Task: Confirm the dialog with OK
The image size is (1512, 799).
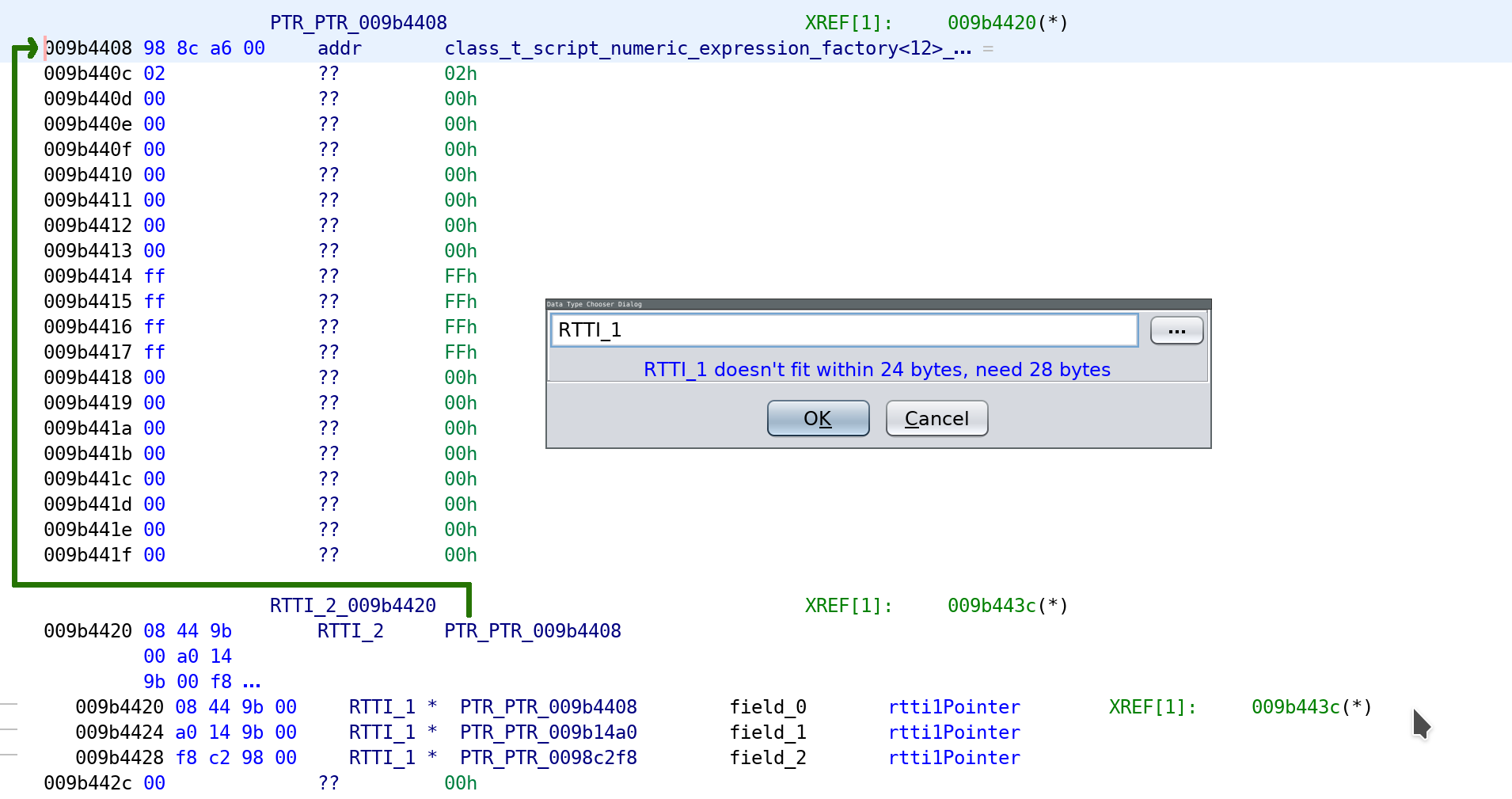Action: click(818, 418)
